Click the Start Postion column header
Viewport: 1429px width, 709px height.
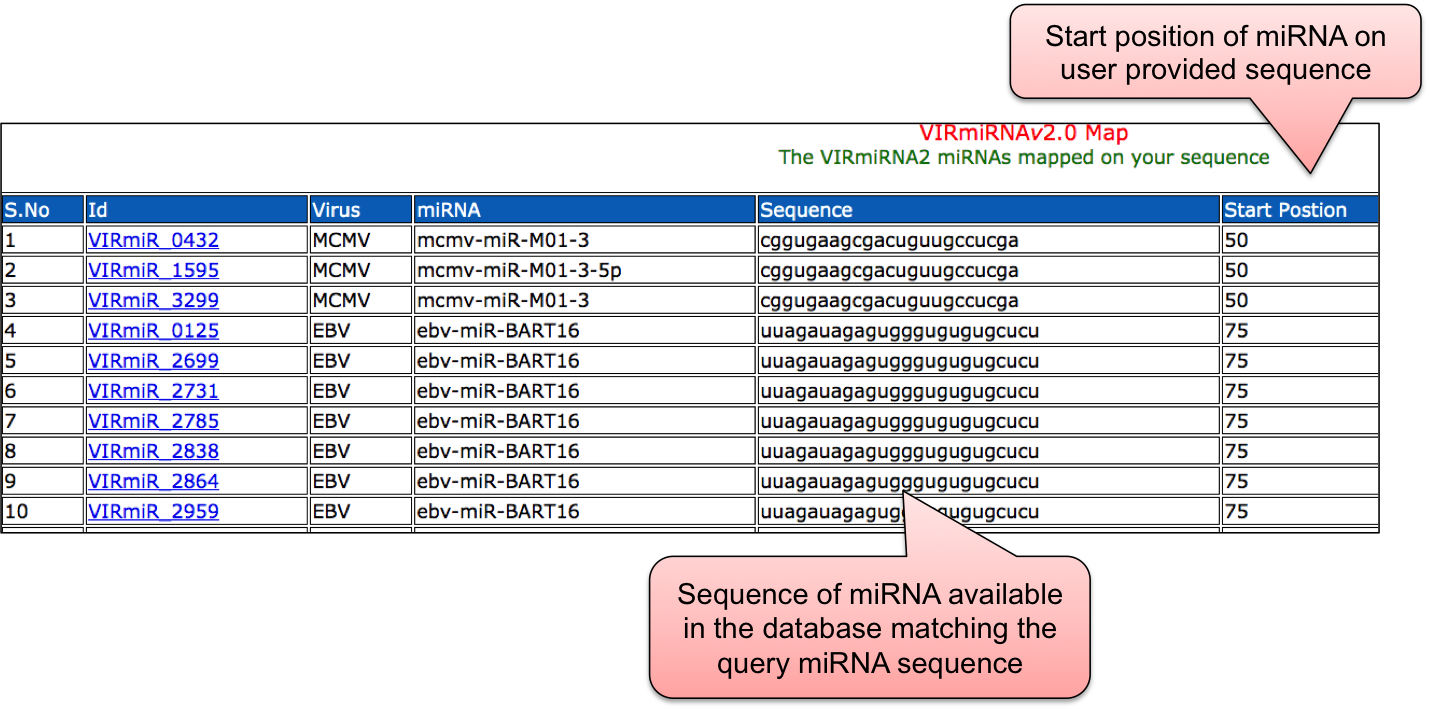tap(1285, 210)
